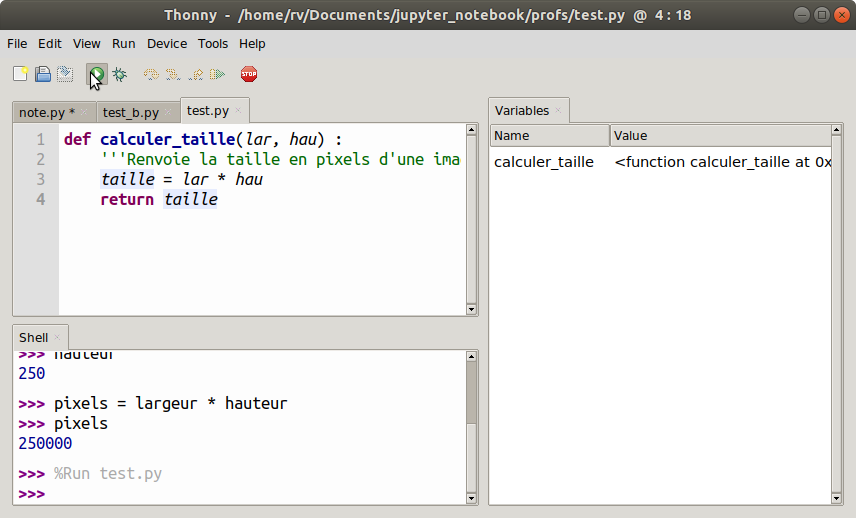The height and width of the screenshot is (518, 856).
Task: Click the 'return' keyword in the editor
Action: tap(127, 200)
